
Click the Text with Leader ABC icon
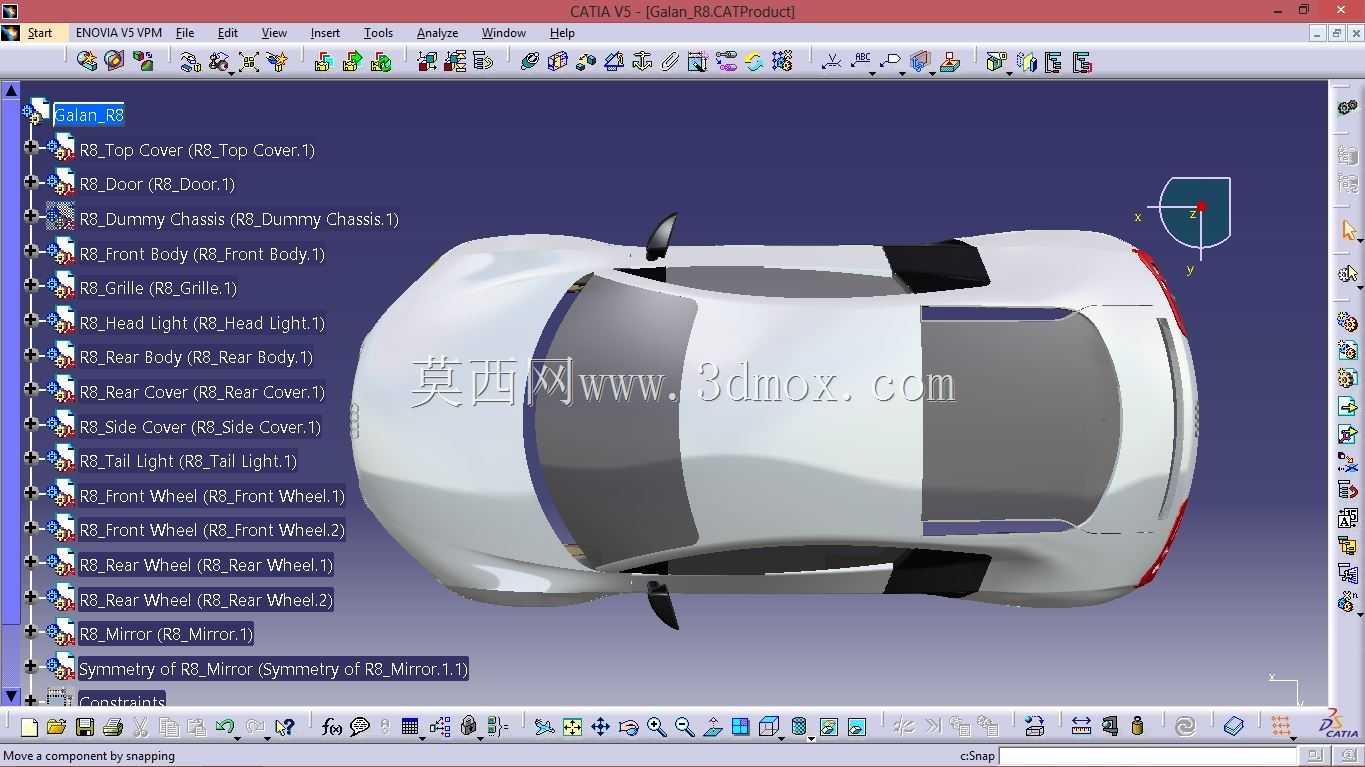click(862, 62)
